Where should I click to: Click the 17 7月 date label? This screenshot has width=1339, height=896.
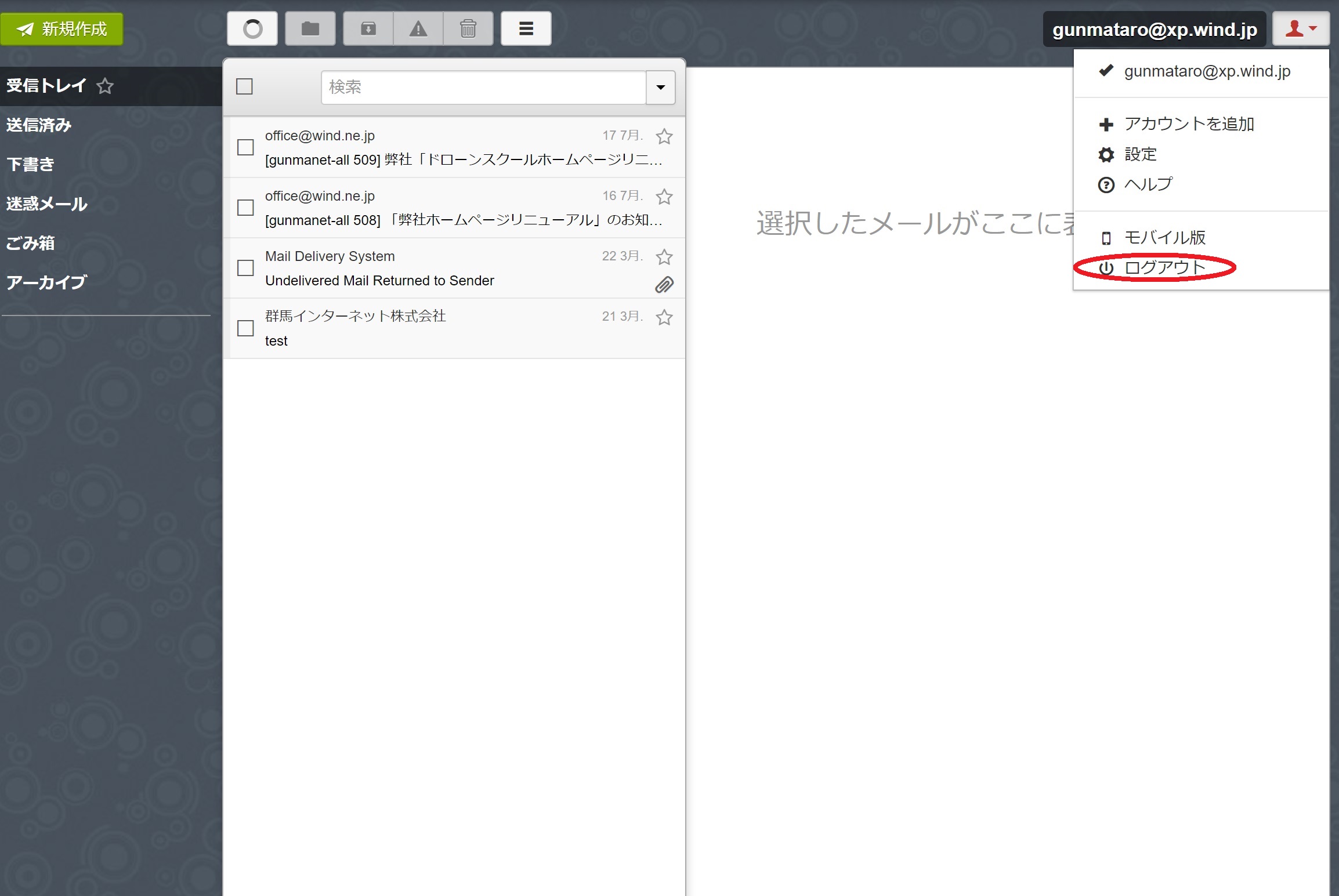pyautogui.click(x=623, y=135)
